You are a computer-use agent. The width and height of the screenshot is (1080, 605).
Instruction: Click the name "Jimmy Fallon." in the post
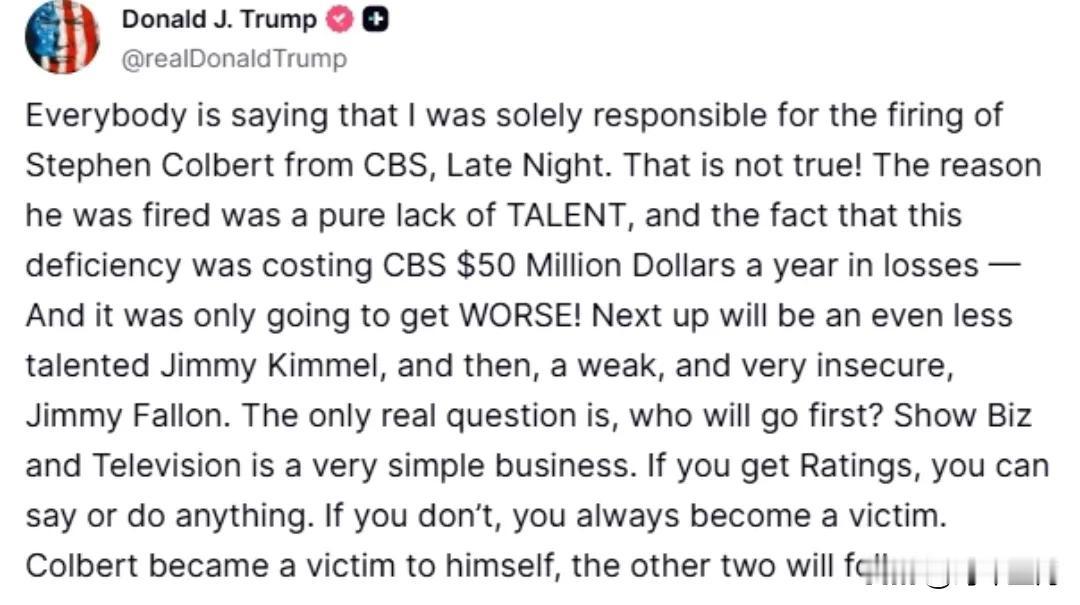coord(128,416)
